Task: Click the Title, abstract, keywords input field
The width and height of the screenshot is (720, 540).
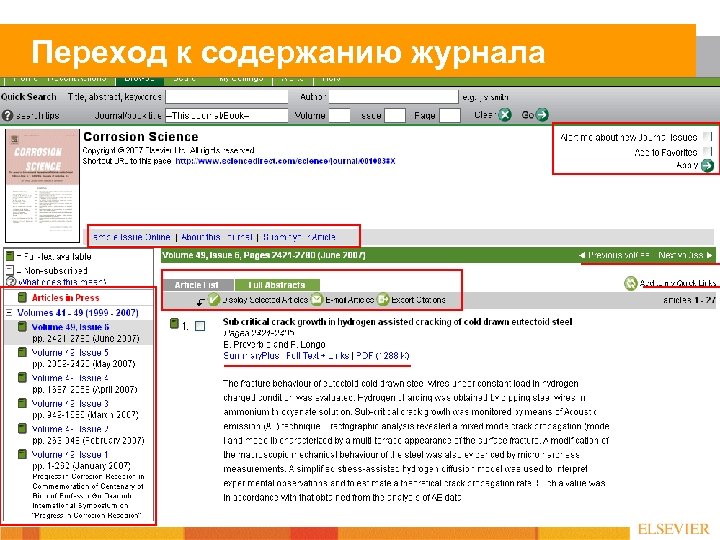Action: pyautogui.click(x=227, y=97)
